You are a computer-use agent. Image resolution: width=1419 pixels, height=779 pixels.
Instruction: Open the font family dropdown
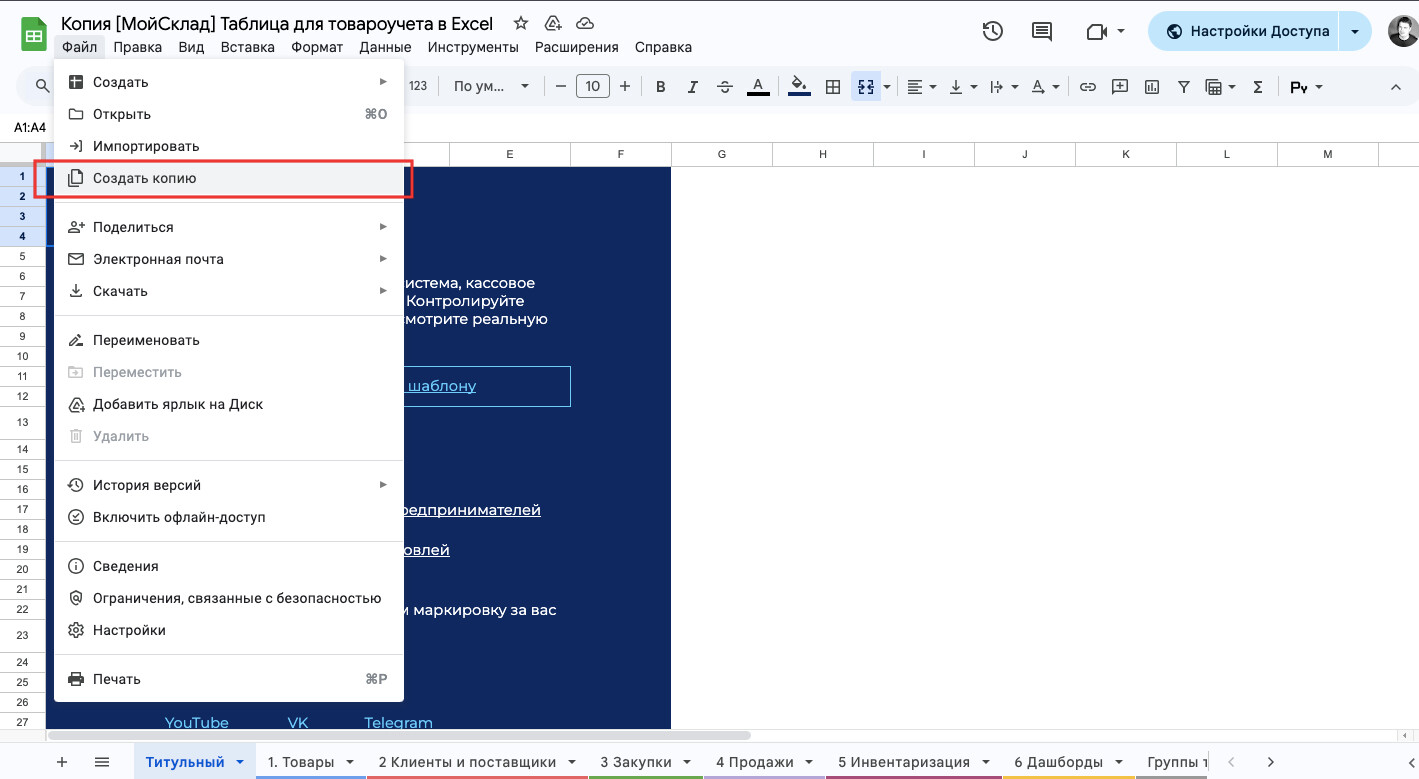point(491,87)
